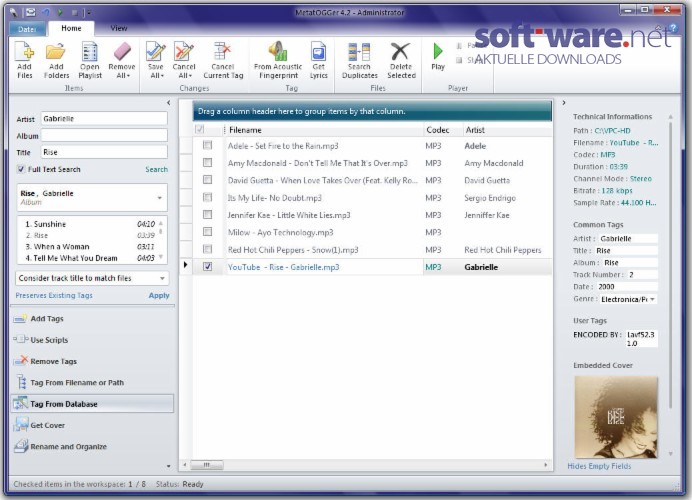Check the Adele - Set Fire to the Rain row
This screenshot has width=692, height=500.
click(x=207, y=145)
